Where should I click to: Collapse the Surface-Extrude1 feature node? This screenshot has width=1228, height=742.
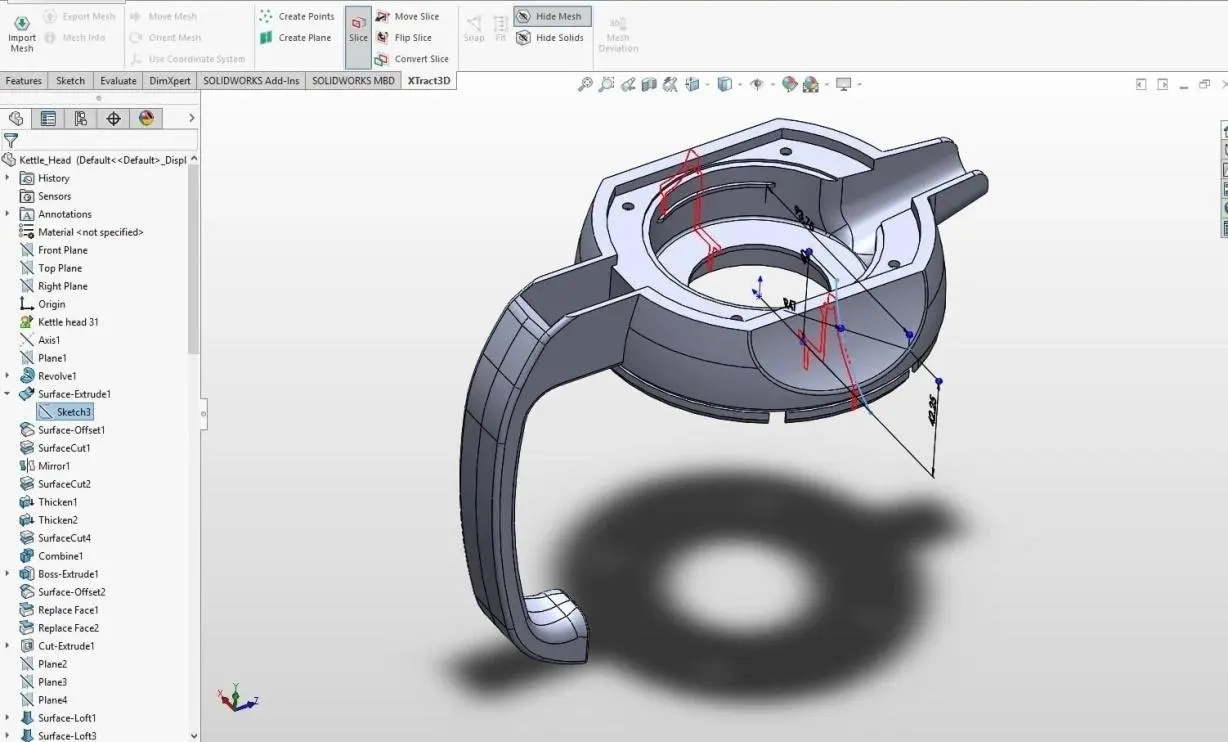tap(8, 394)
